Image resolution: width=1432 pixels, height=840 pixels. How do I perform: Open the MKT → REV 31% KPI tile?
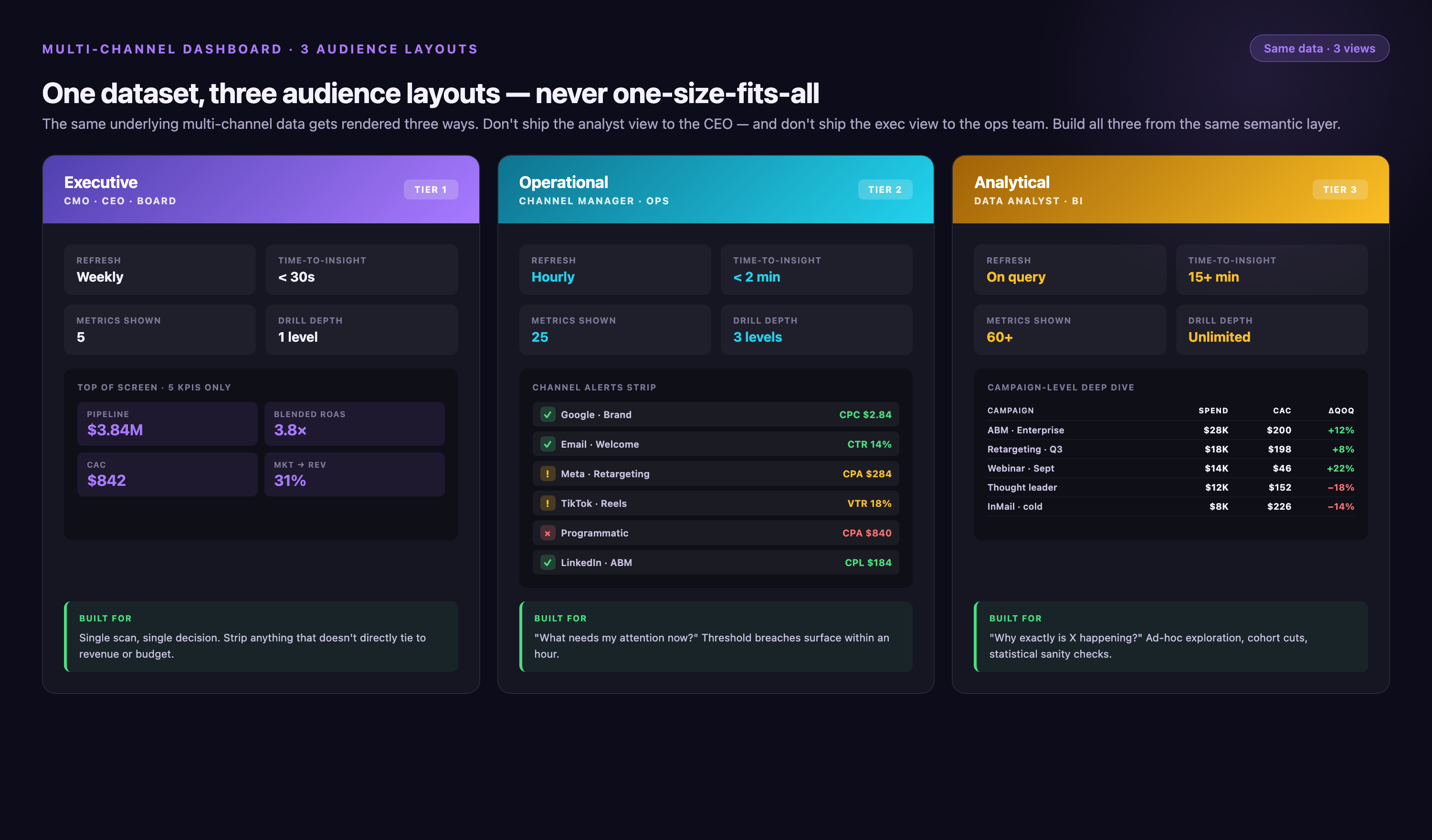tap(354, 474)
